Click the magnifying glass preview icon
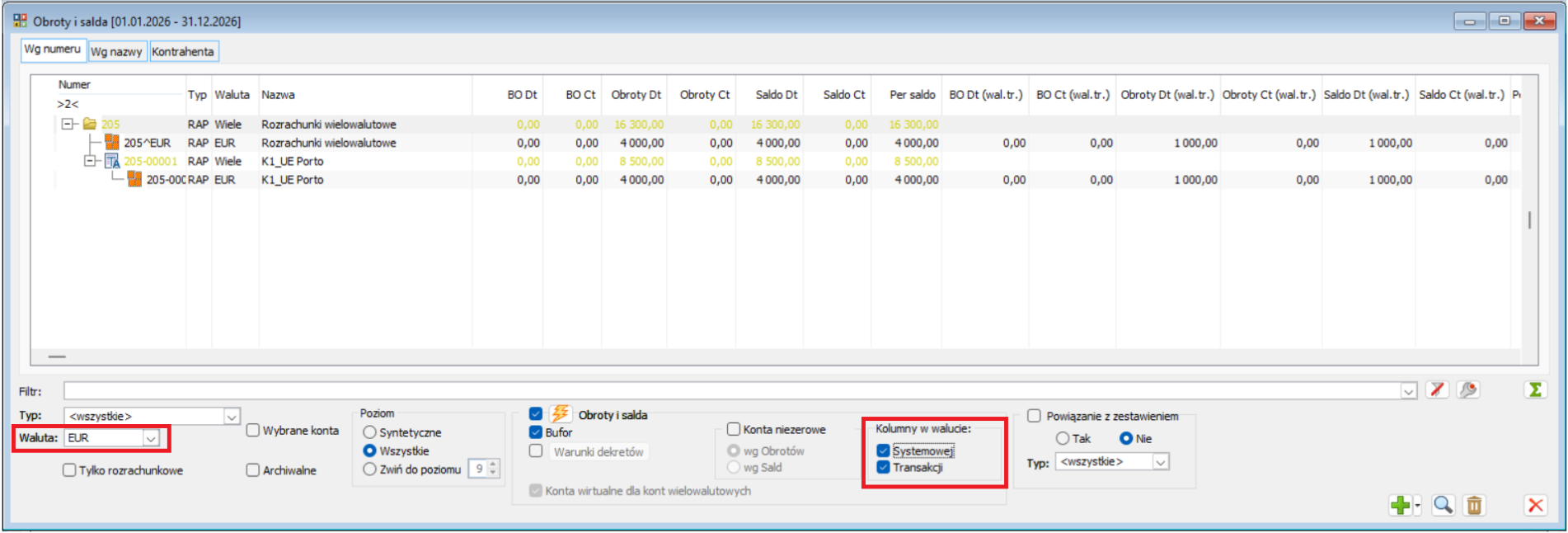This screenshot has width=1568, height=533. coord(1443,505)
